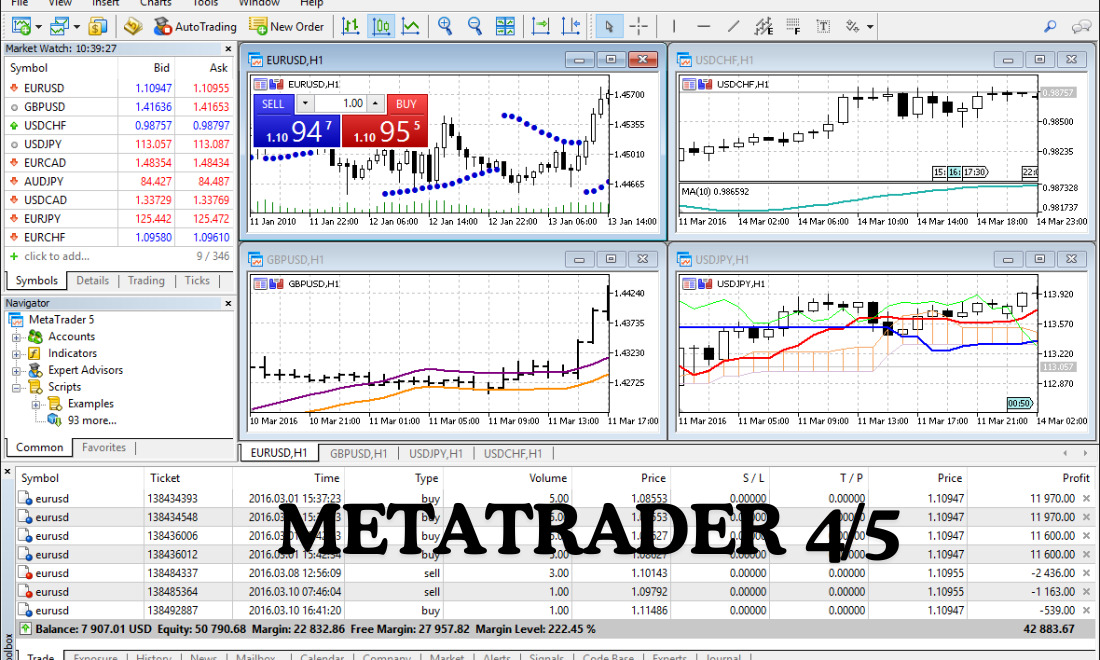Select the text label tool
The image size is (1100, 660).
coord(823,27)
